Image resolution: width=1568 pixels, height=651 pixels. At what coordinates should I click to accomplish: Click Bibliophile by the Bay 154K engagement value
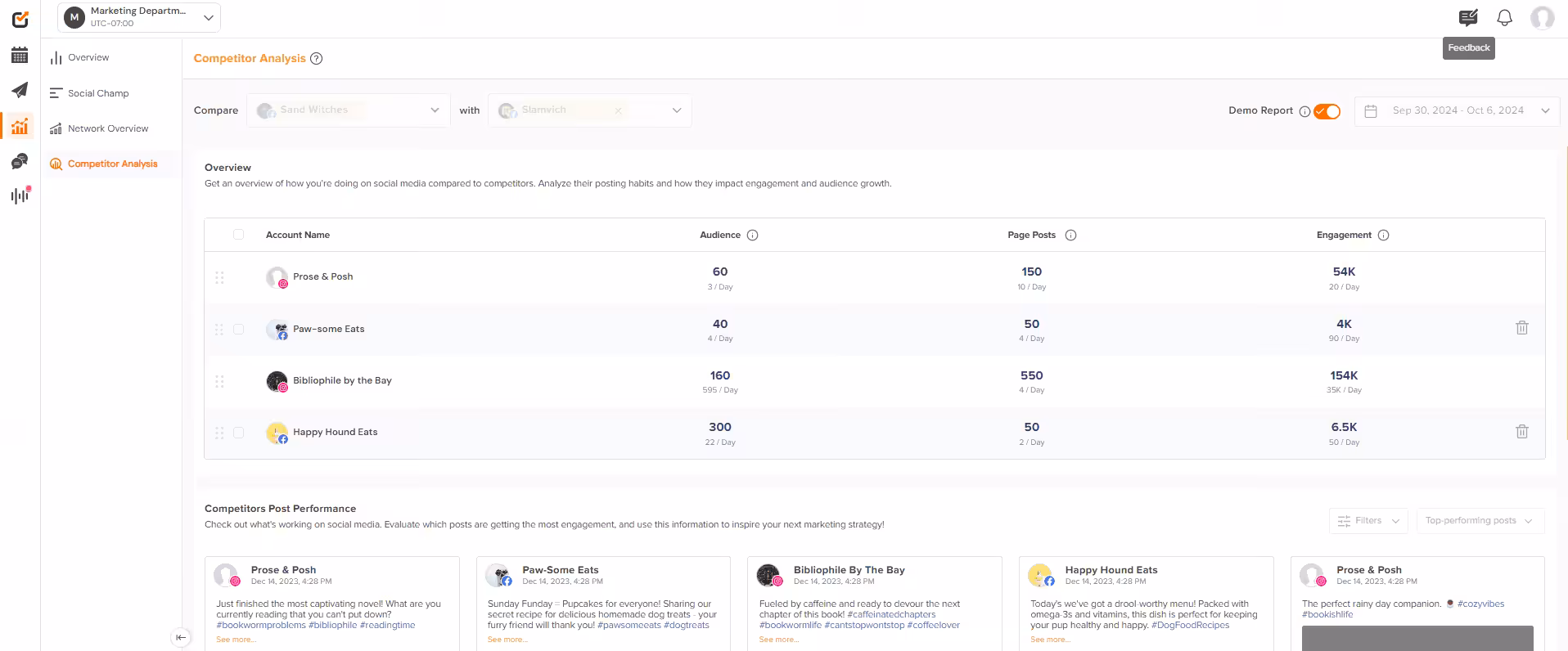[x=1344, y=376]
